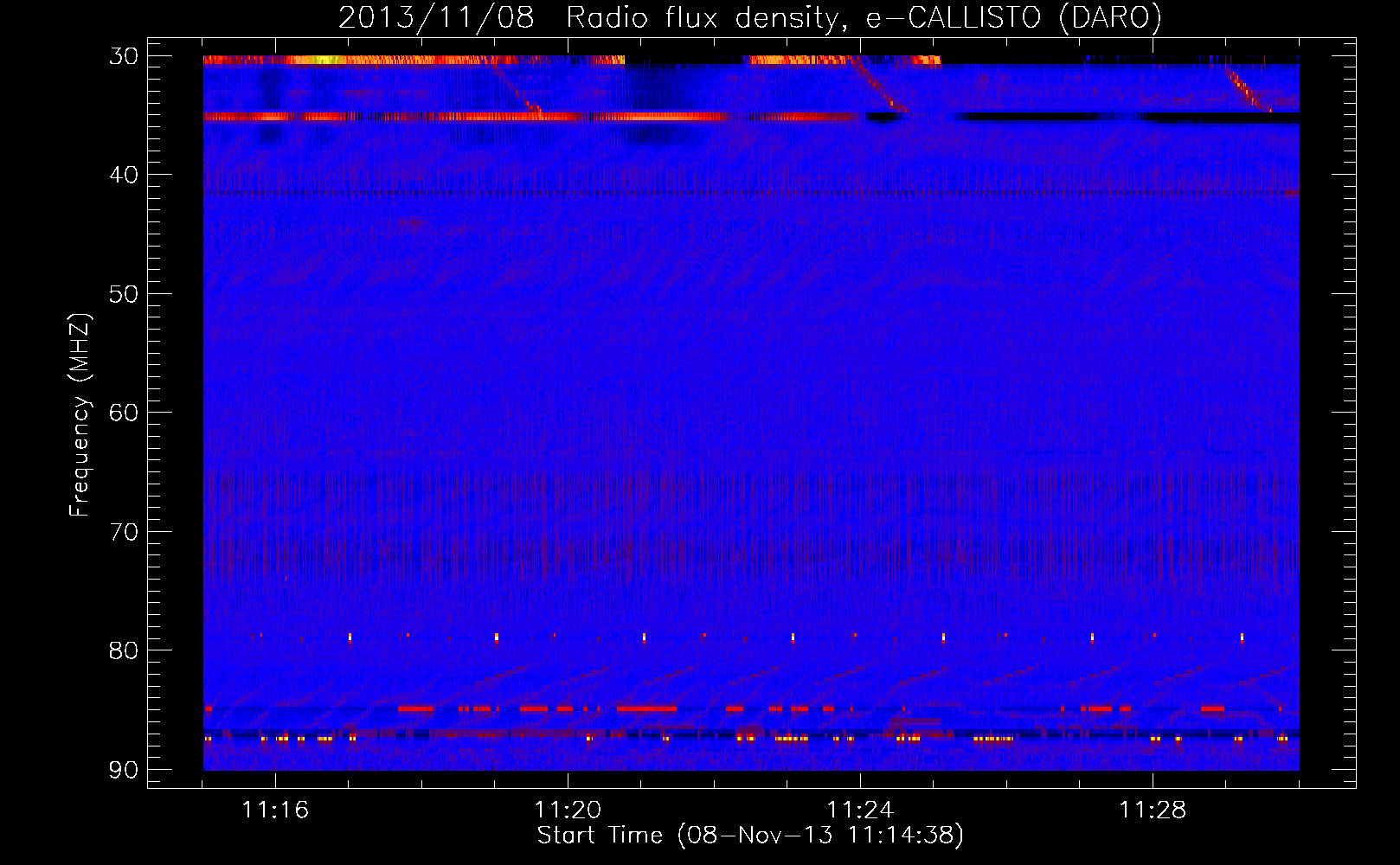Click the 30 MHz frequency tick label
The height and width of the screenshot is (865, 1400).
[124, 56]
